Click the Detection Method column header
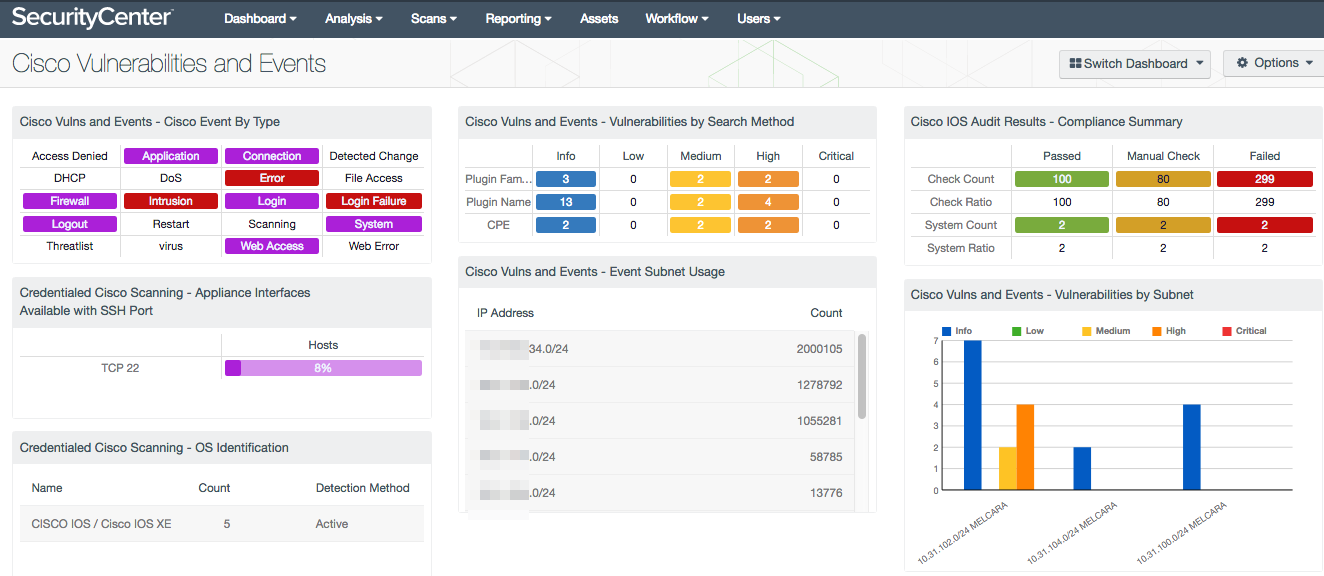Image resolution: width=1324 pixels, height=576 pixels. 363,488
